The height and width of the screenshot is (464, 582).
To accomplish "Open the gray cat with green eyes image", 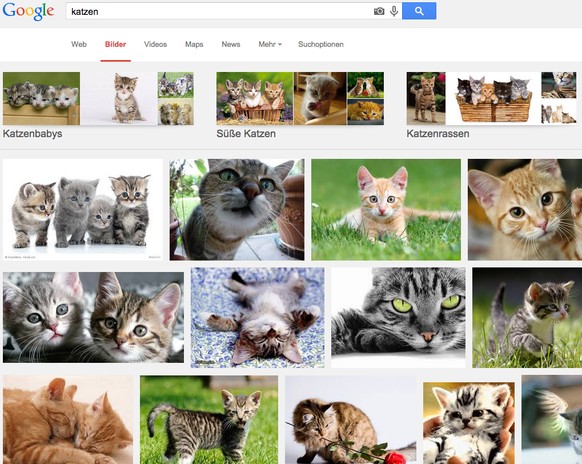I will click(x=398, y=318).
